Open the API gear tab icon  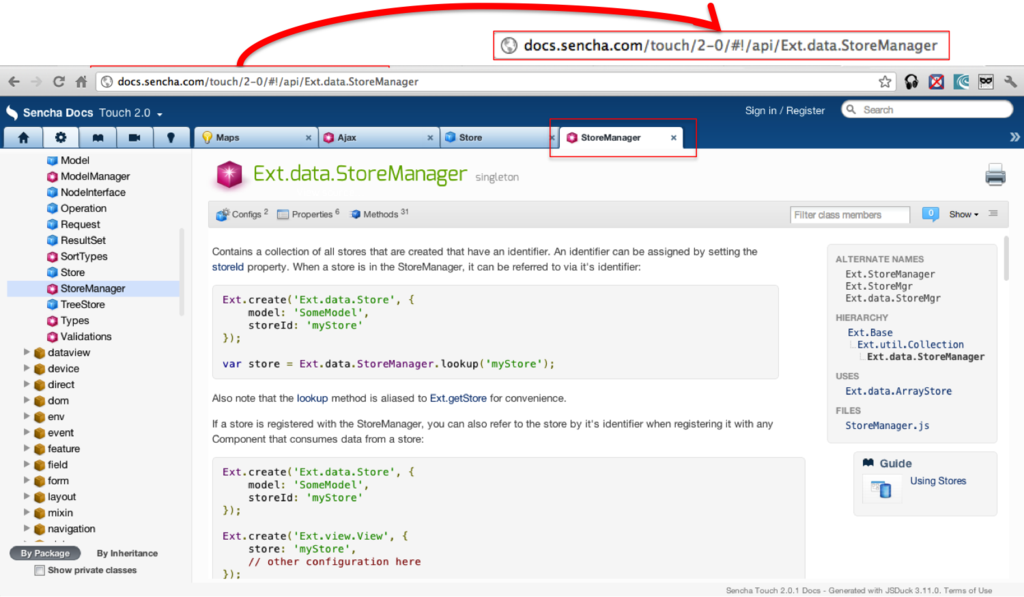(61, 138)
